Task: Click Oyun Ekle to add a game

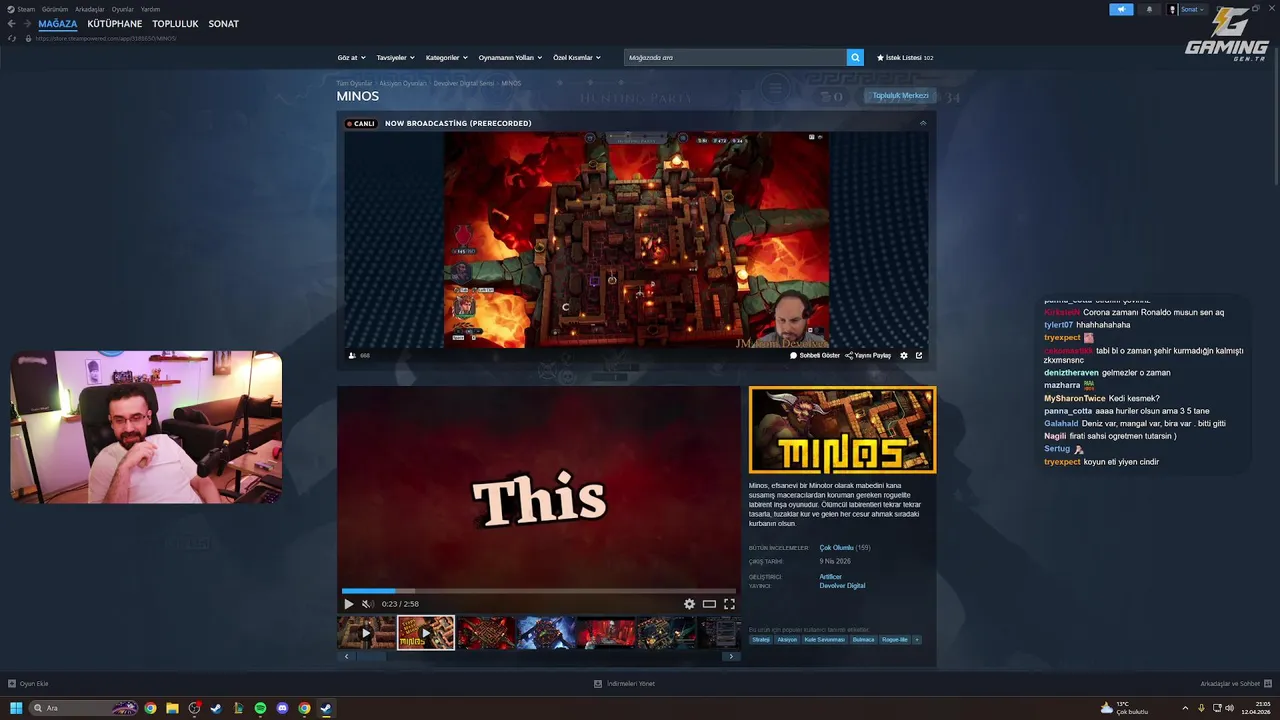Action: [x=28, y=684]
